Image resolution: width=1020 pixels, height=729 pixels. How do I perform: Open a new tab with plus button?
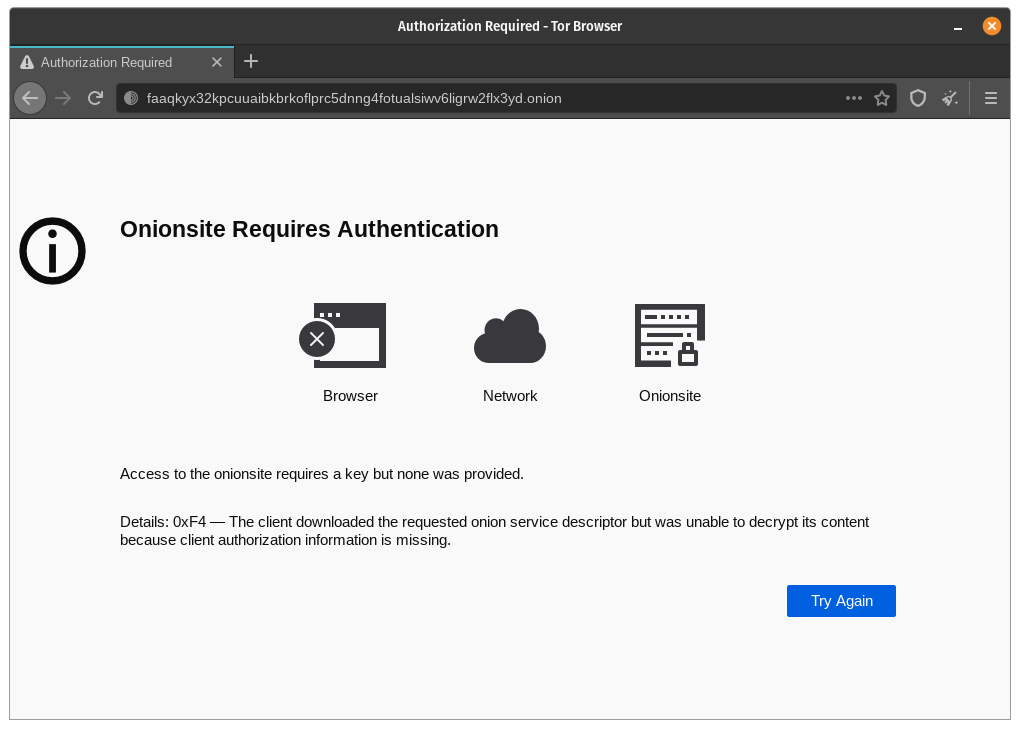pos(250,61)
